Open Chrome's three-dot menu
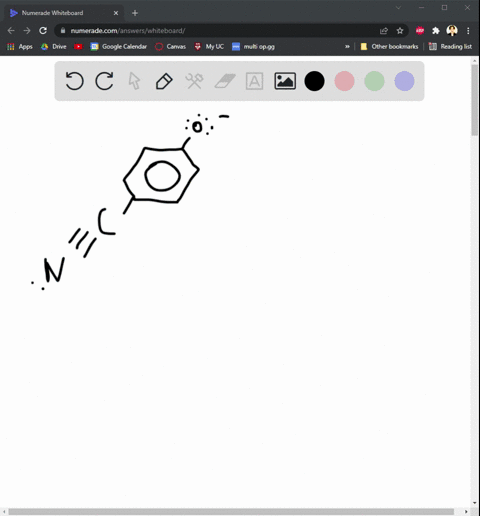The width and height of the screenshot is (480, 516). [468, 31]
